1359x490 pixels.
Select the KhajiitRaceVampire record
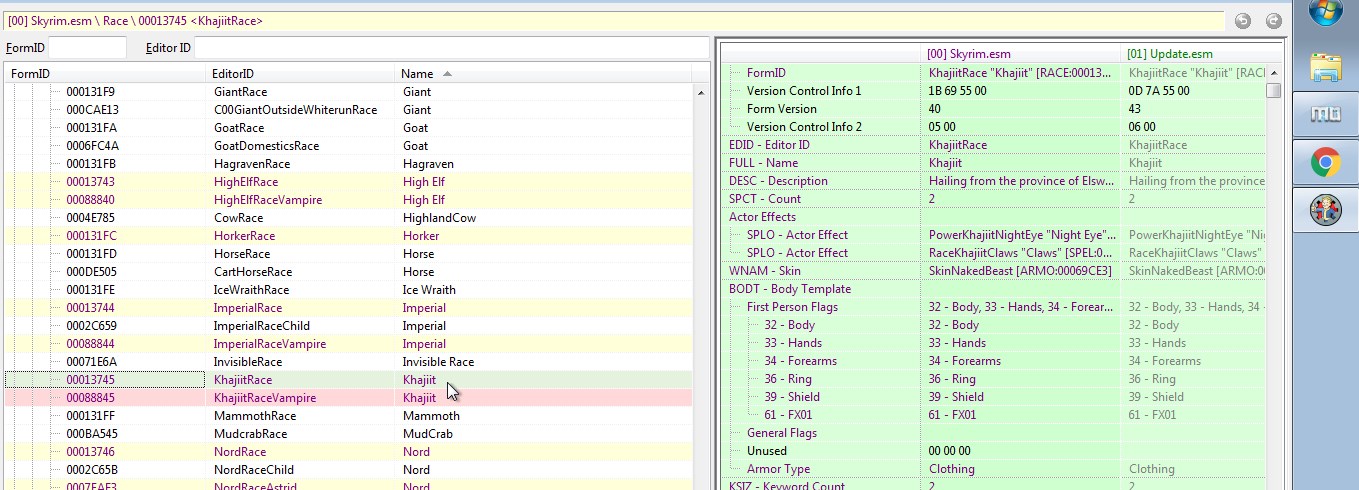348,398
